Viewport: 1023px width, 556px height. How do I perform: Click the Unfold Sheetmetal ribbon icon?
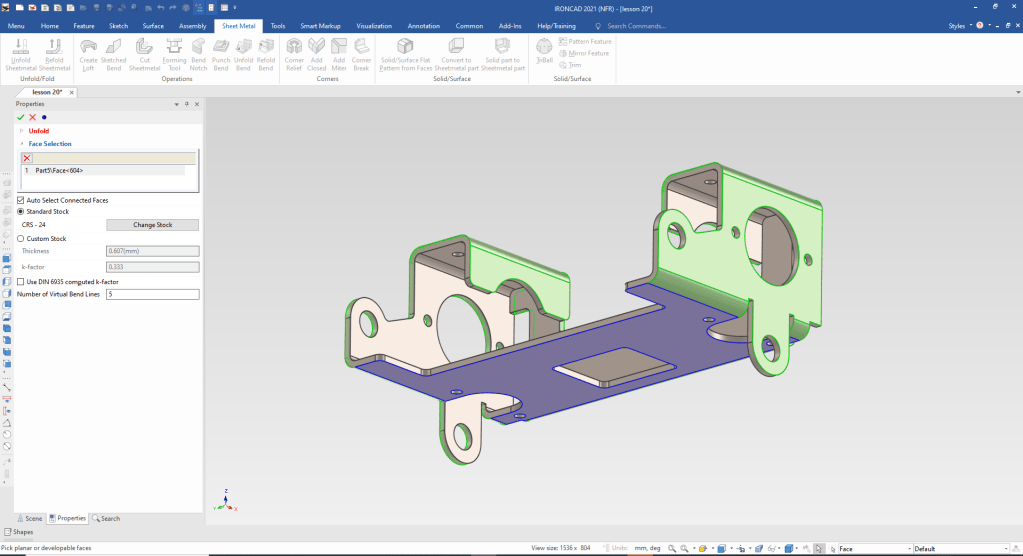(x=20, y=46)
